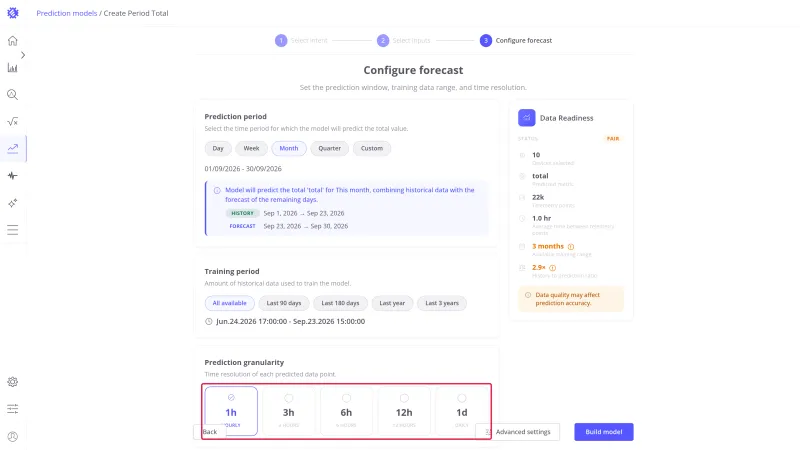Go to step 1 Select intent
This screenshot has height=450, width=800.
(301, 40)
